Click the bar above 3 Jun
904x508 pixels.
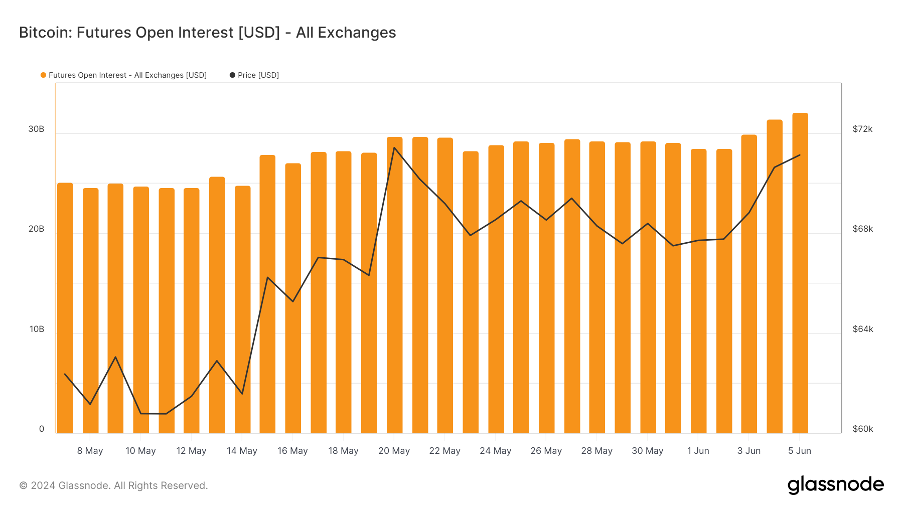click(749, 283)
